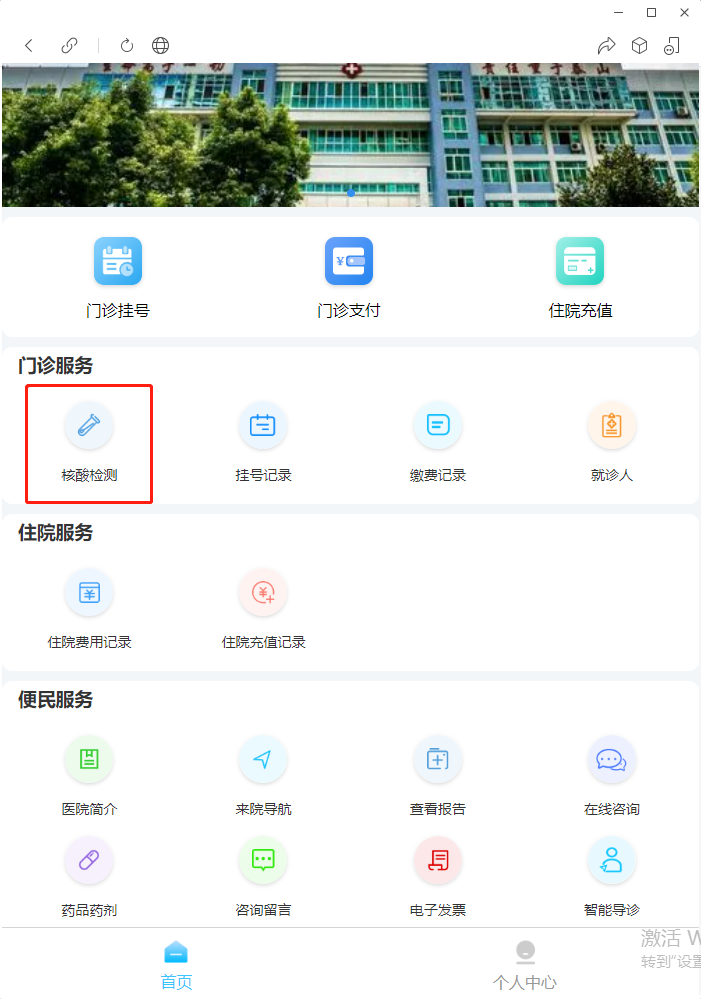This screenshot has width=701, height=999.
Task: Click the 查看报告 label text
Action: 438,809
